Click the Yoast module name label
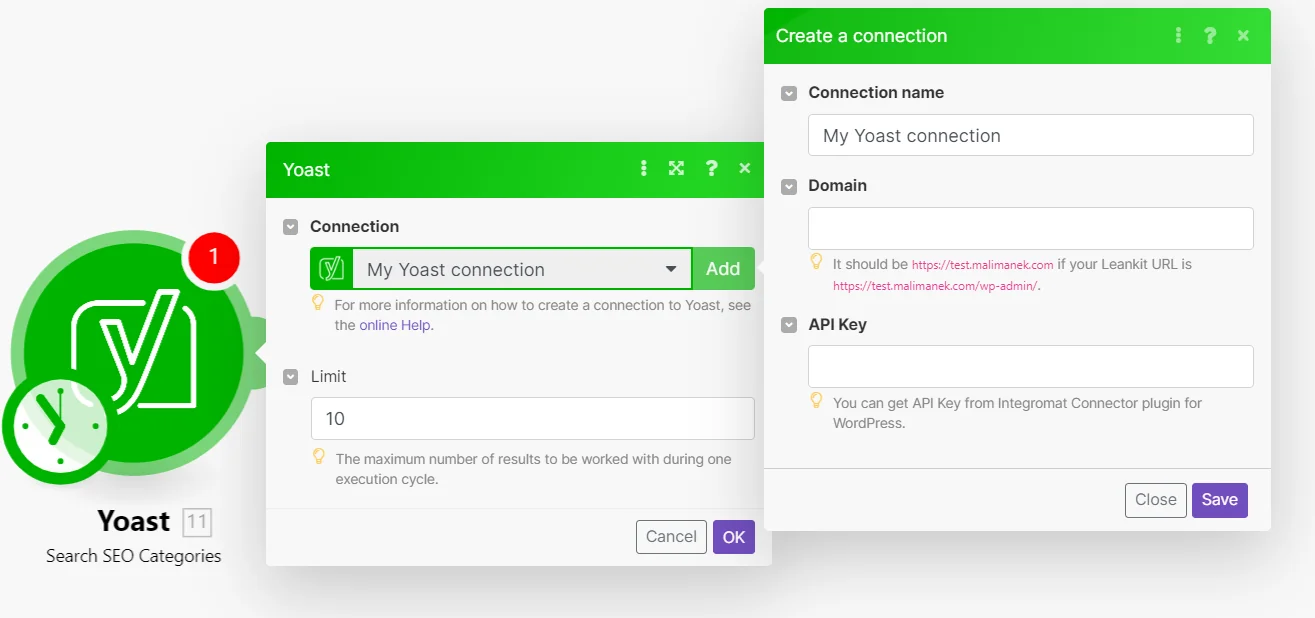The image size is (1315, 618). click(134, 521)
